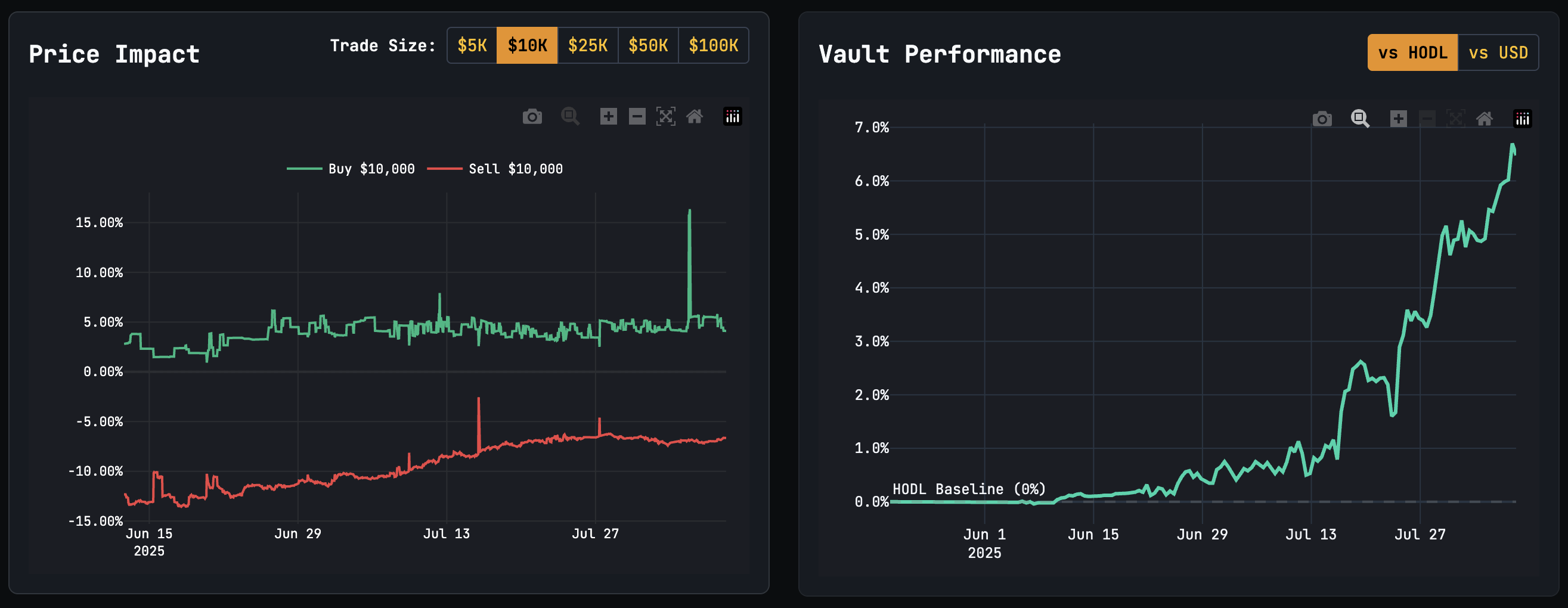
Task: Set trade size to $50K
Action: click(x=647, y=46)
